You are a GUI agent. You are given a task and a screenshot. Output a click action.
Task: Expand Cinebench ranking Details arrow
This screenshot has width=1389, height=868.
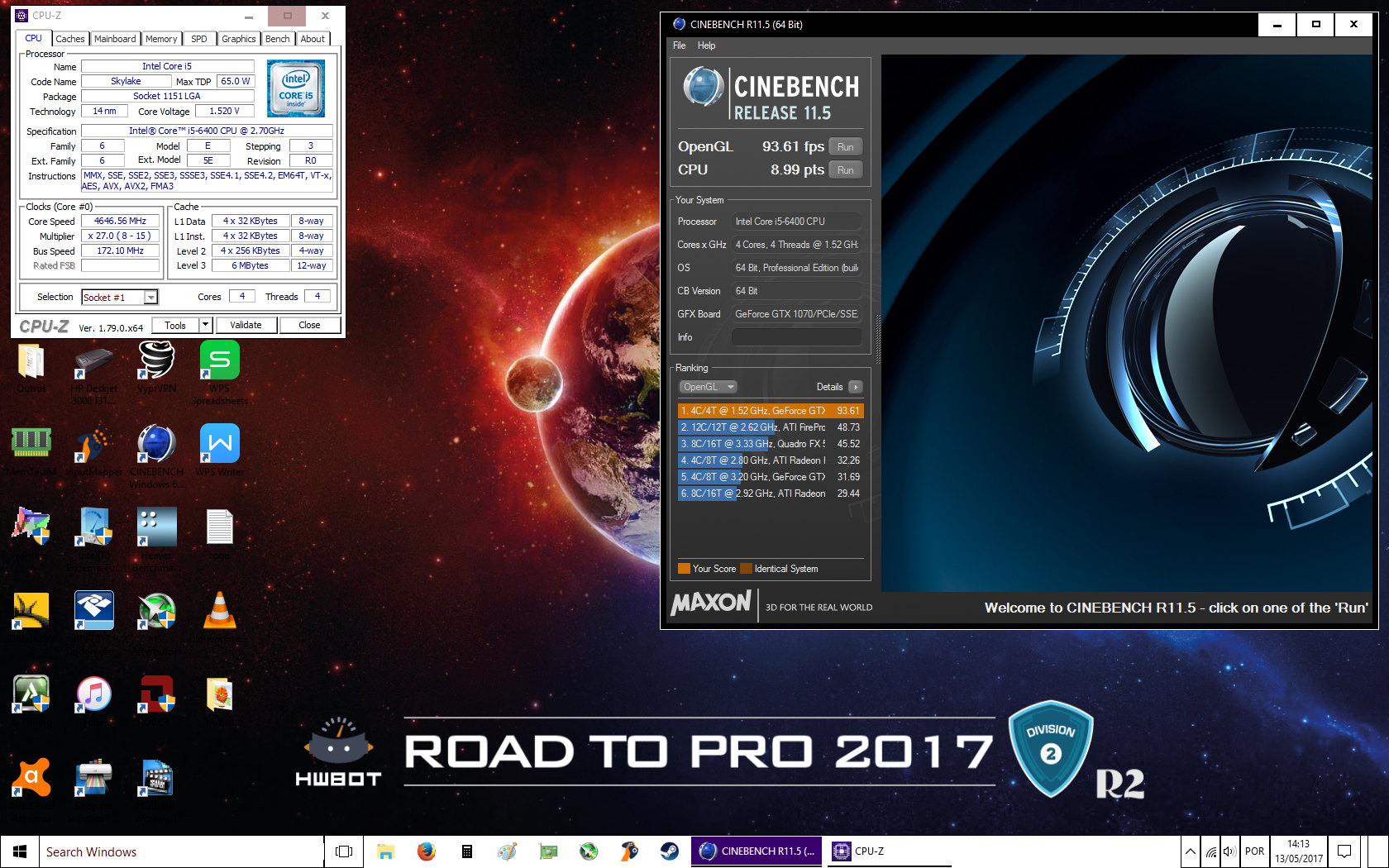point(856,387)
